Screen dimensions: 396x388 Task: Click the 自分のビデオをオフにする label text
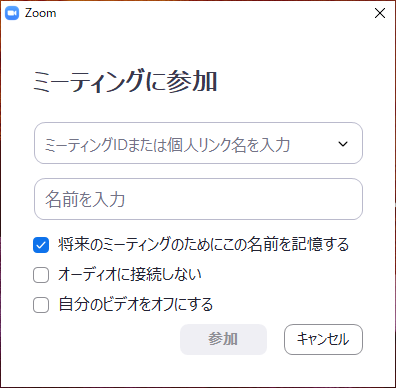136,304
